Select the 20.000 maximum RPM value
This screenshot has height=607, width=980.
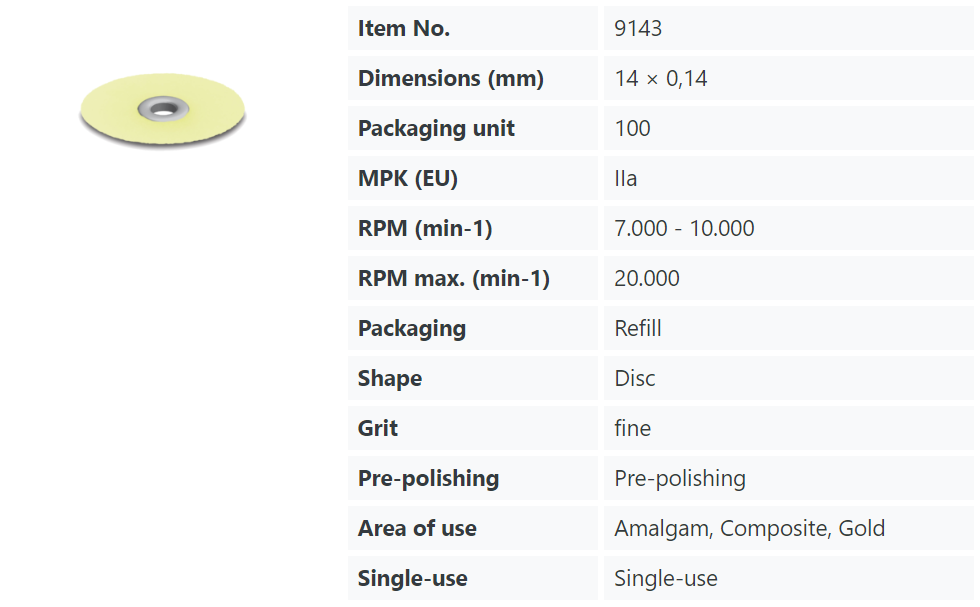(x=647, y=278)
